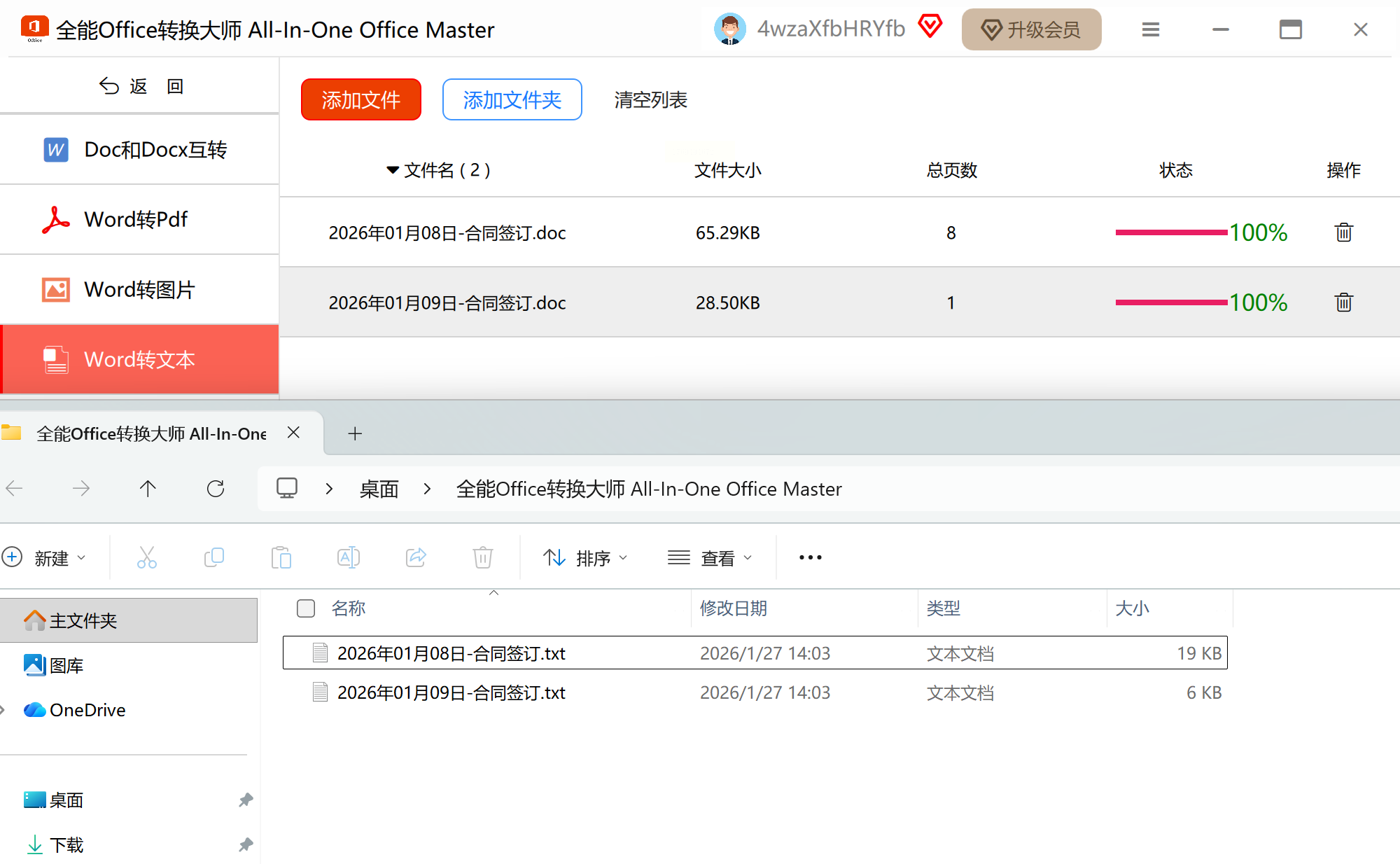Click the Explorer share icon
The image size is (1400, 864).
pyautogui.click(x=416, y=557)
